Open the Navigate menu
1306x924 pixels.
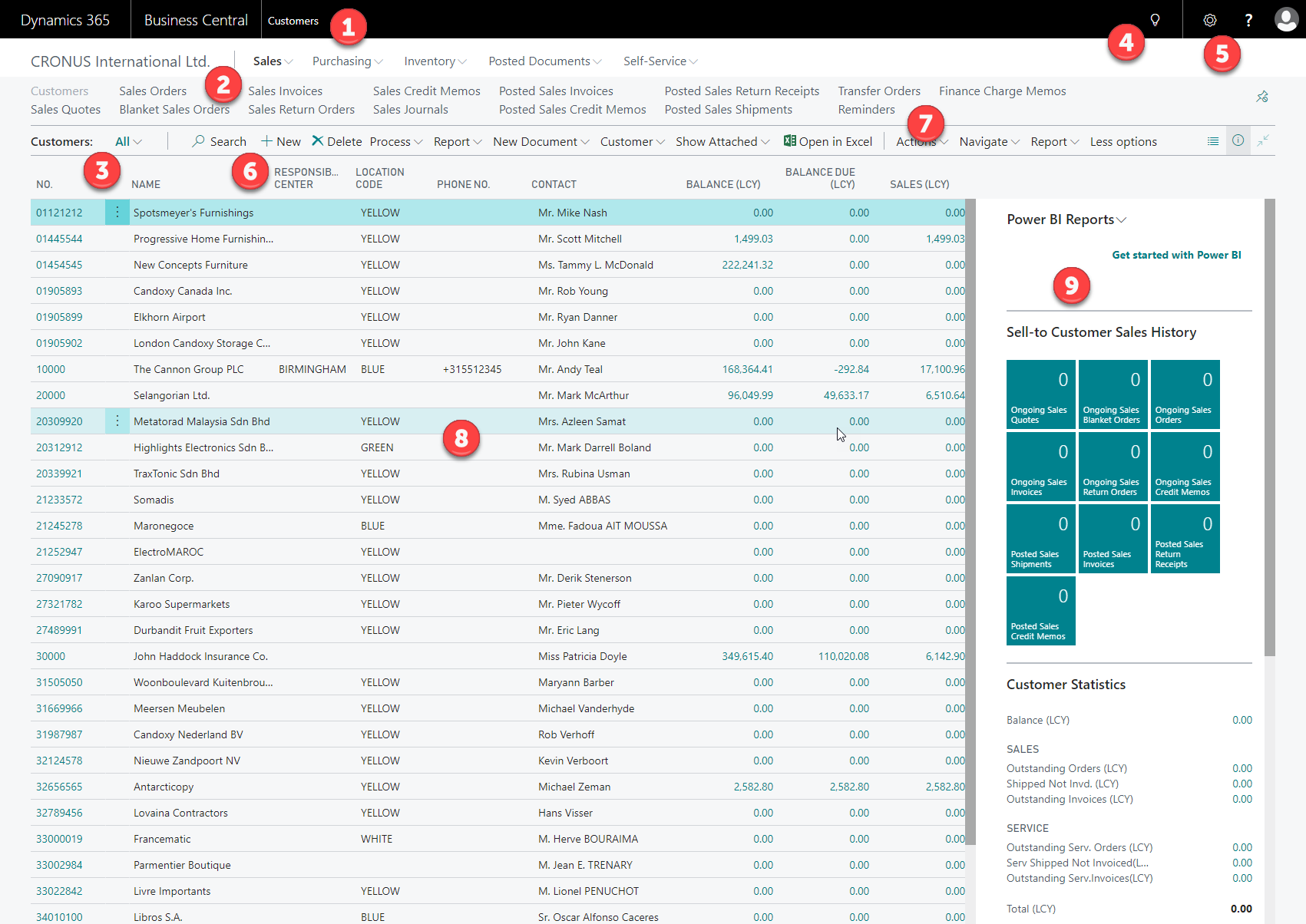coord(990,141)
